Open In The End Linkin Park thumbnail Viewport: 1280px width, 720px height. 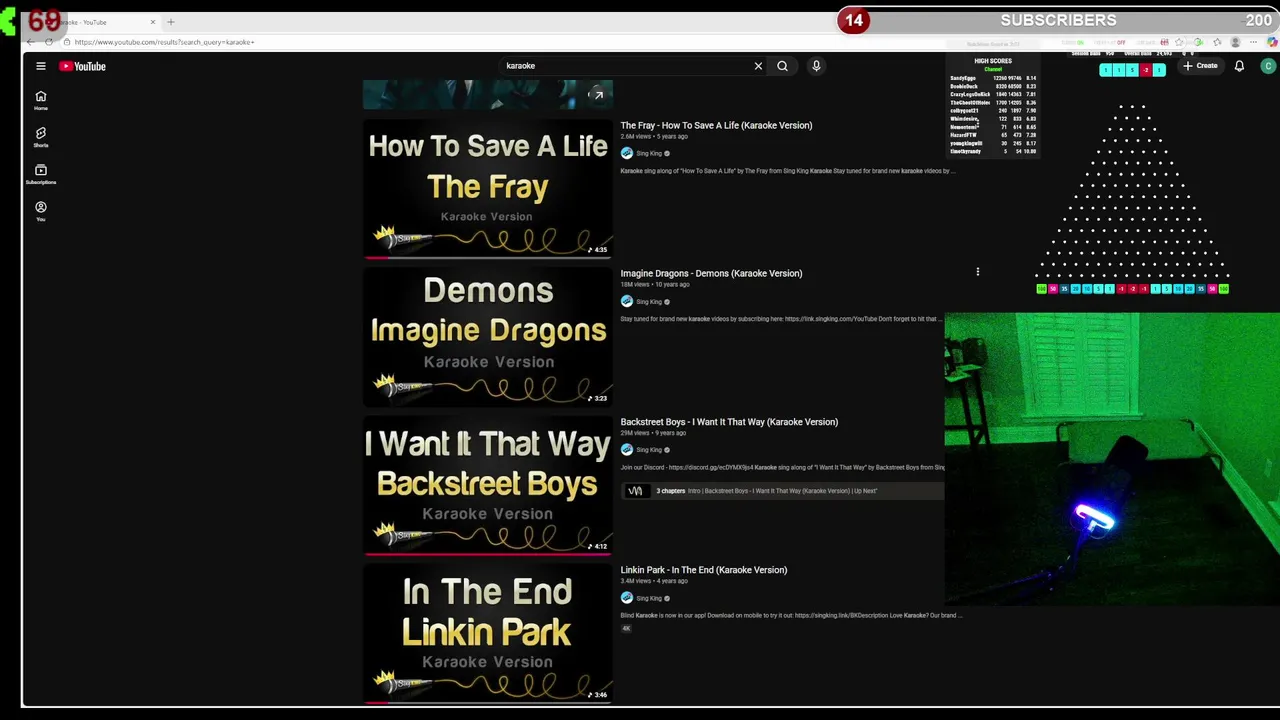[x=488, y=633]
